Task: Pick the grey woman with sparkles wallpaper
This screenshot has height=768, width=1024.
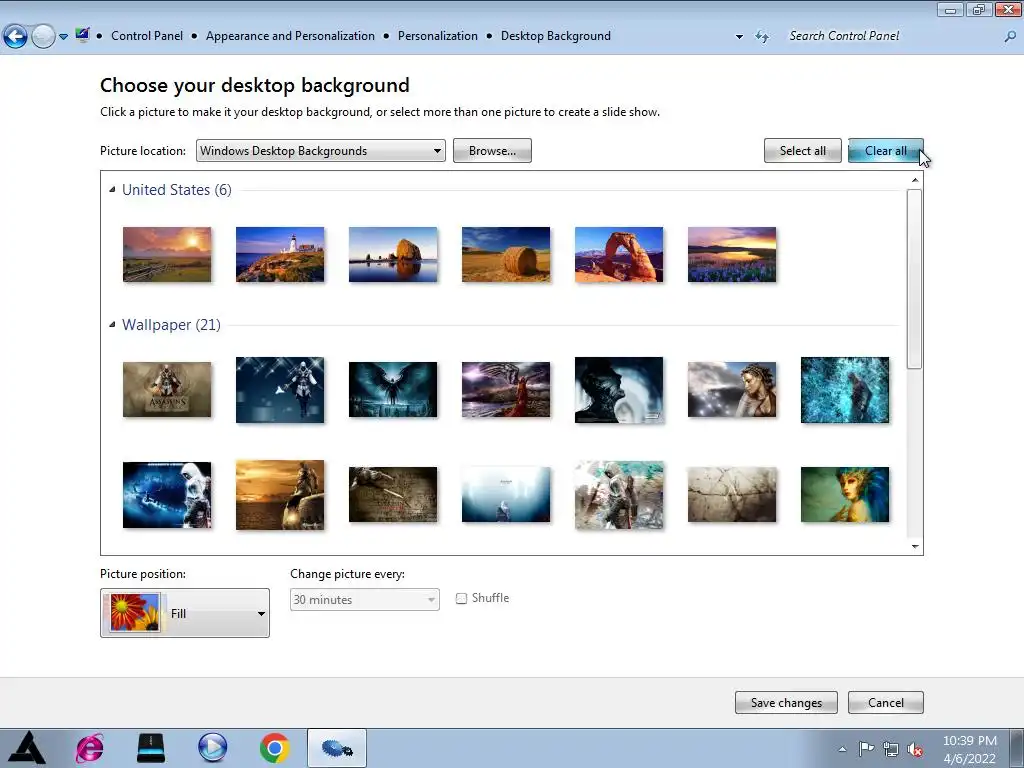Action: (732, 390)
